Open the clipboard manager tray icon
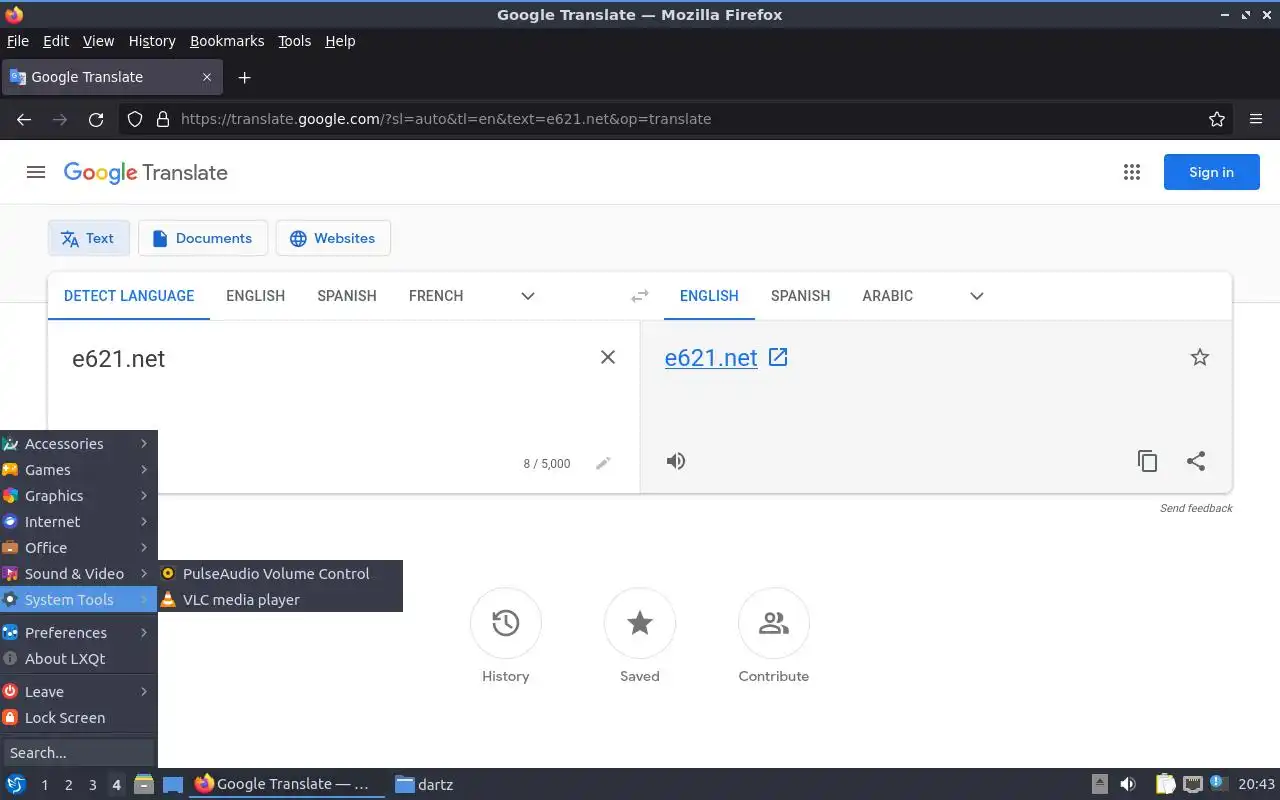 [x=1165, y=784]
